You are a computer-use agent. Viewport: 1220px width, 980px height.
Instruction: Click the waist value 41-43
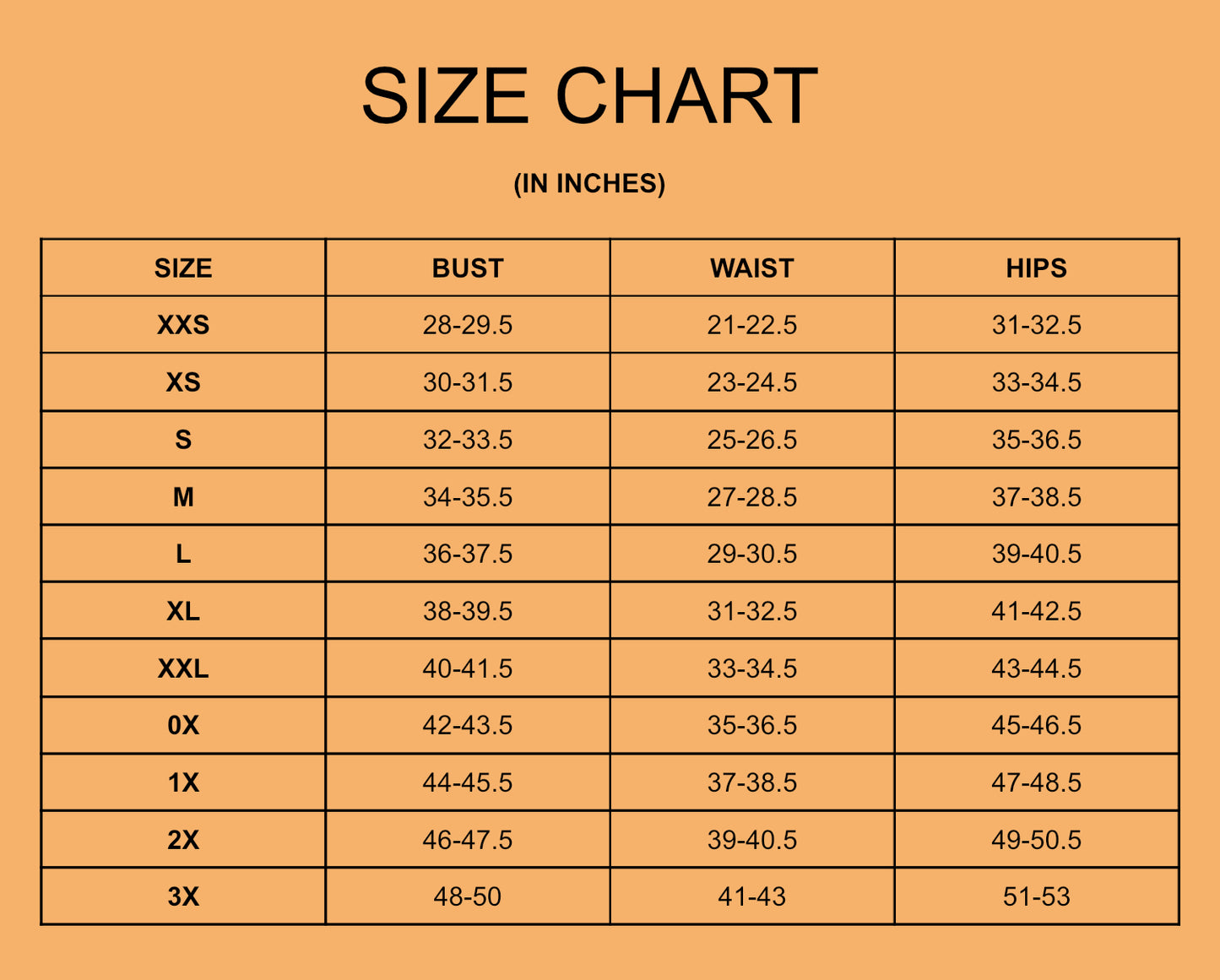[x=752, y=896]
